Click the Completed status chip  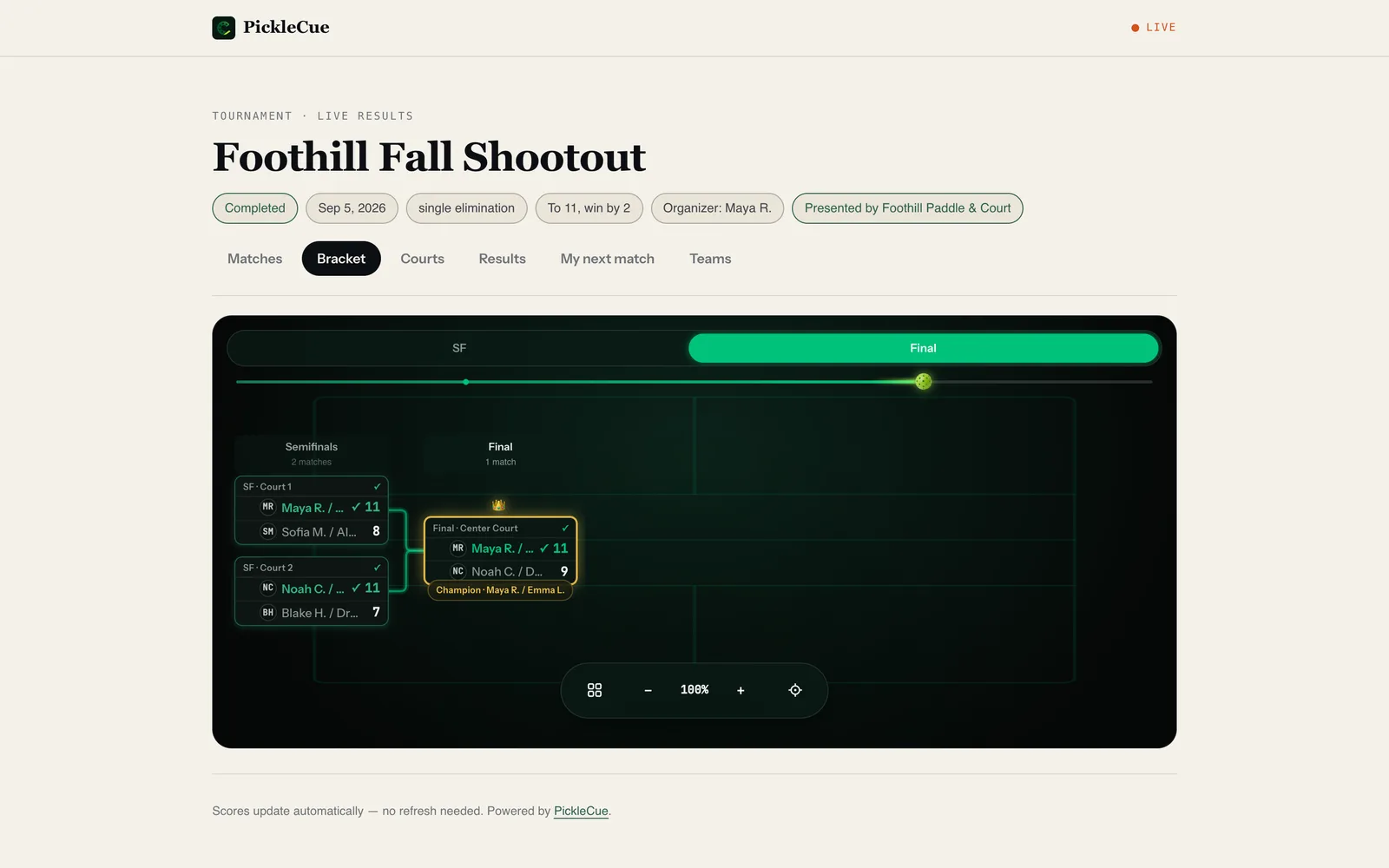point(255,208)
